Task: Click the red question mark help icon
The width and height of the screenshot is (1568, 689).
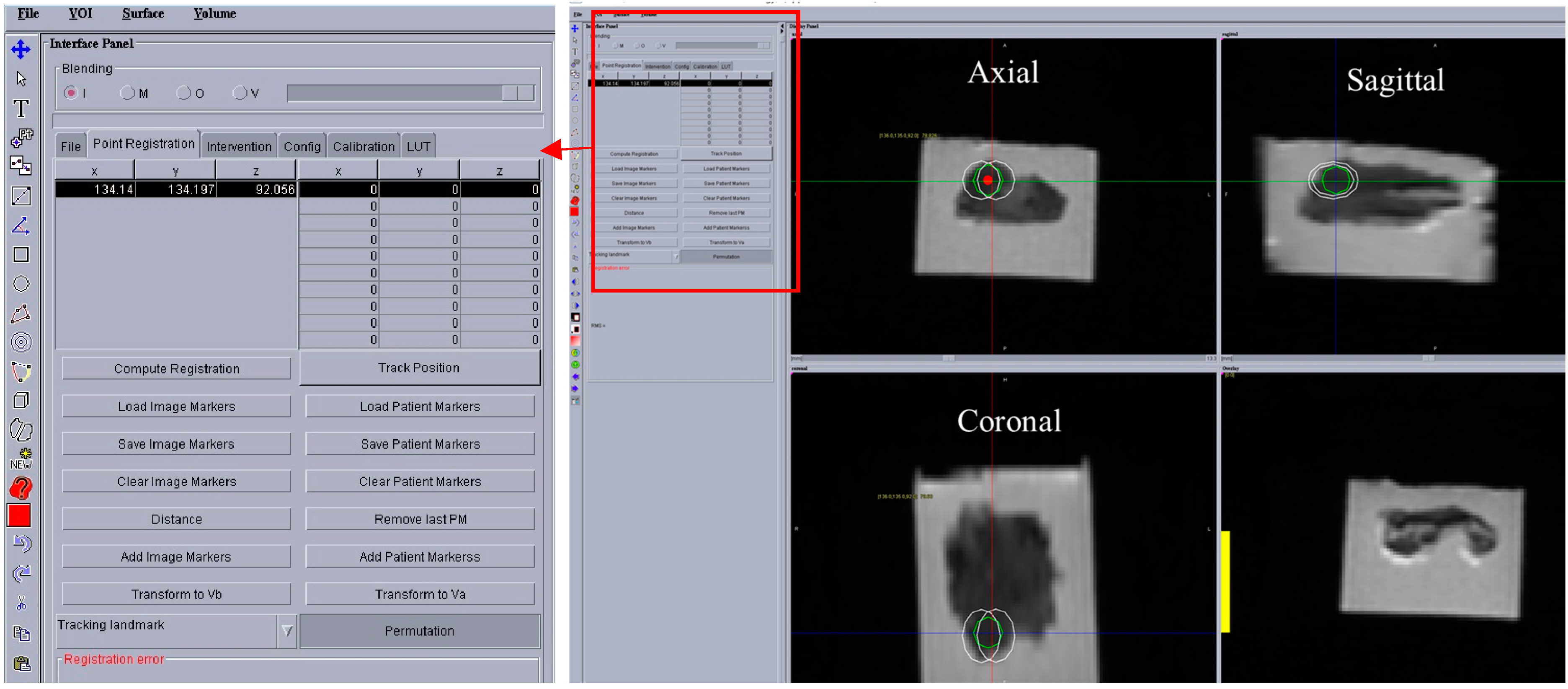Action: tap(21, 489)
